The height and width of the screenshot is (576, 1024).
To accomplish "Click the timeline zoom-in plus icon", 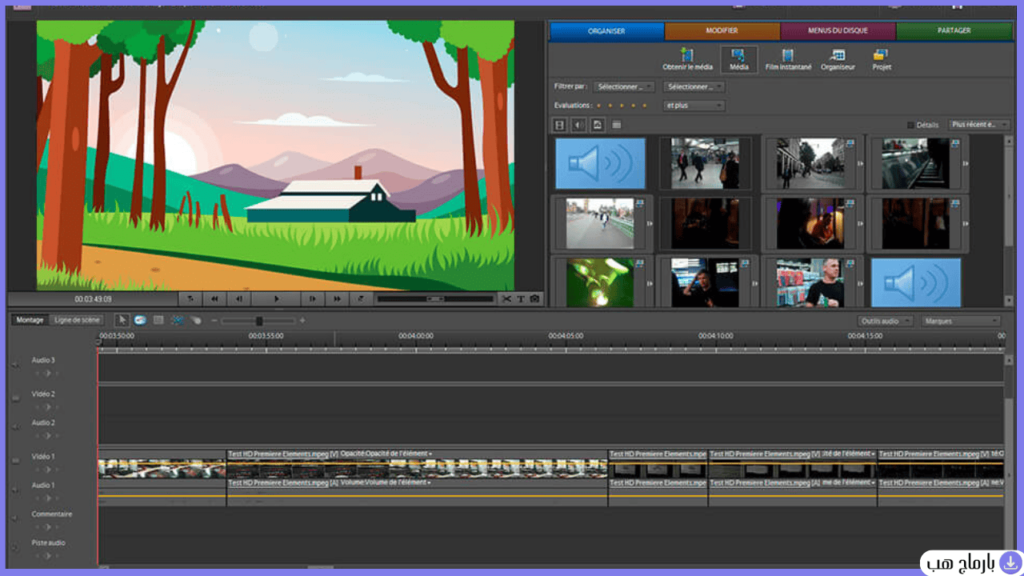I will click(302, 321).
